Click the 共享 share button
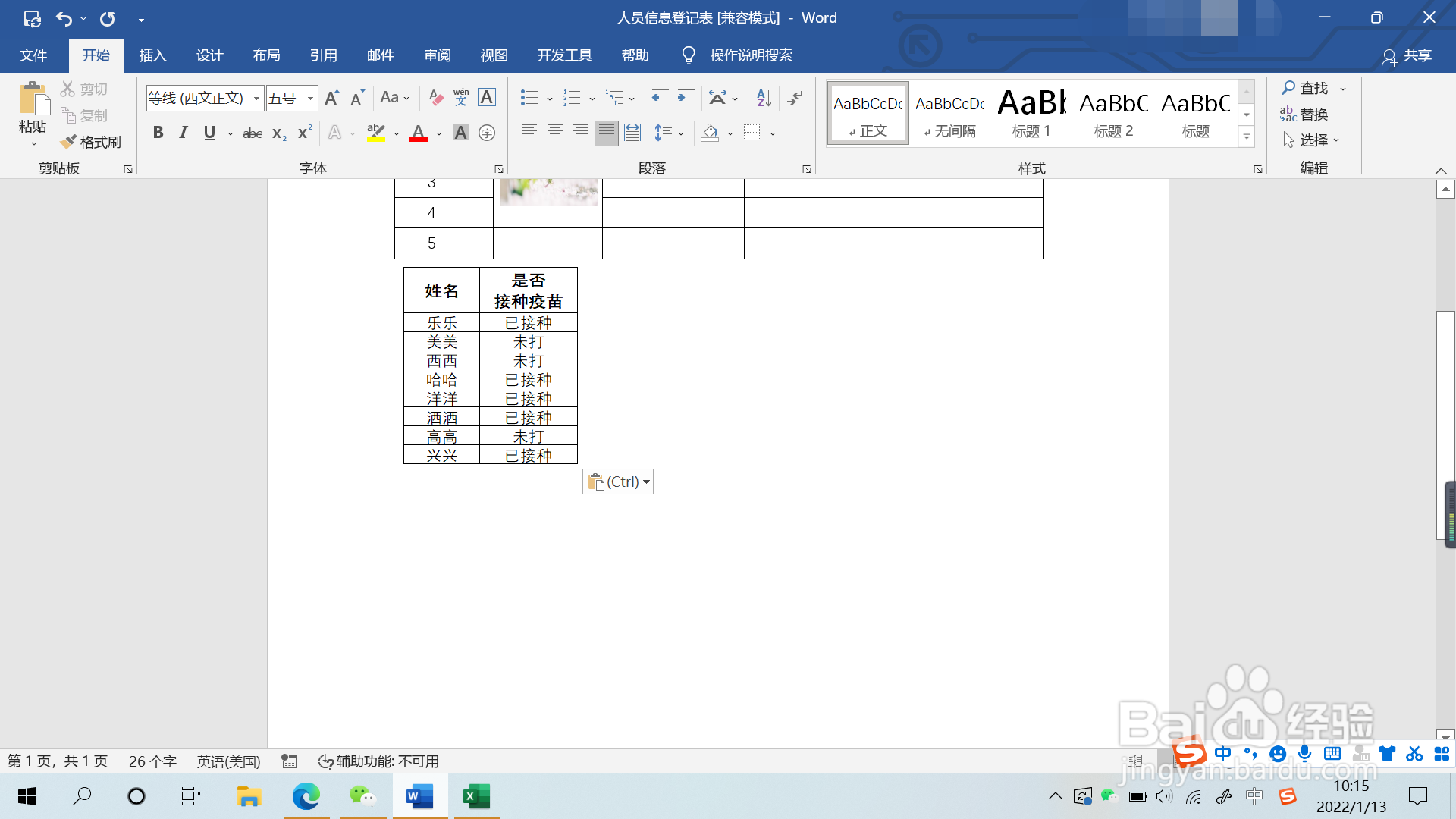 click(x=1407, y=55)
